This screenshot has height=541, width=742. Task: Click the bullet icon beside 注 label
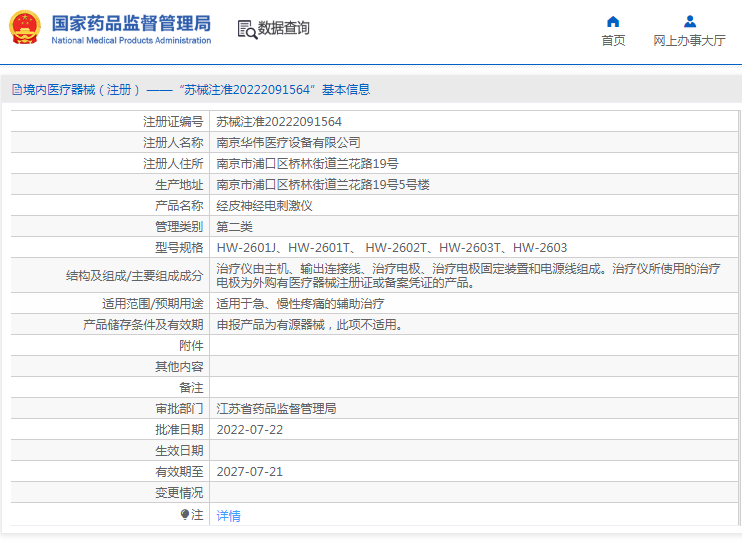pyautogui.click(x=184, y=515)
